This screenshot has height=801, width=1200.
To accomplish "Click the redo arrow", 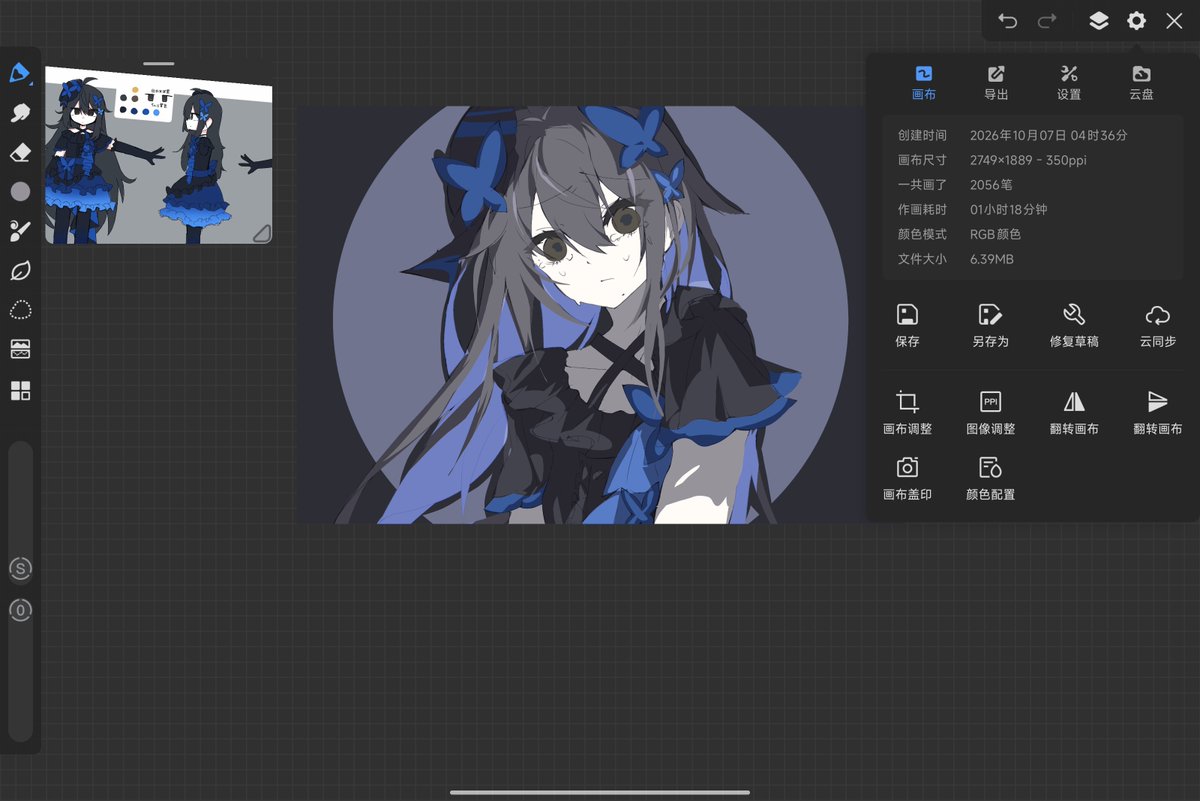I will [1047, 21].
